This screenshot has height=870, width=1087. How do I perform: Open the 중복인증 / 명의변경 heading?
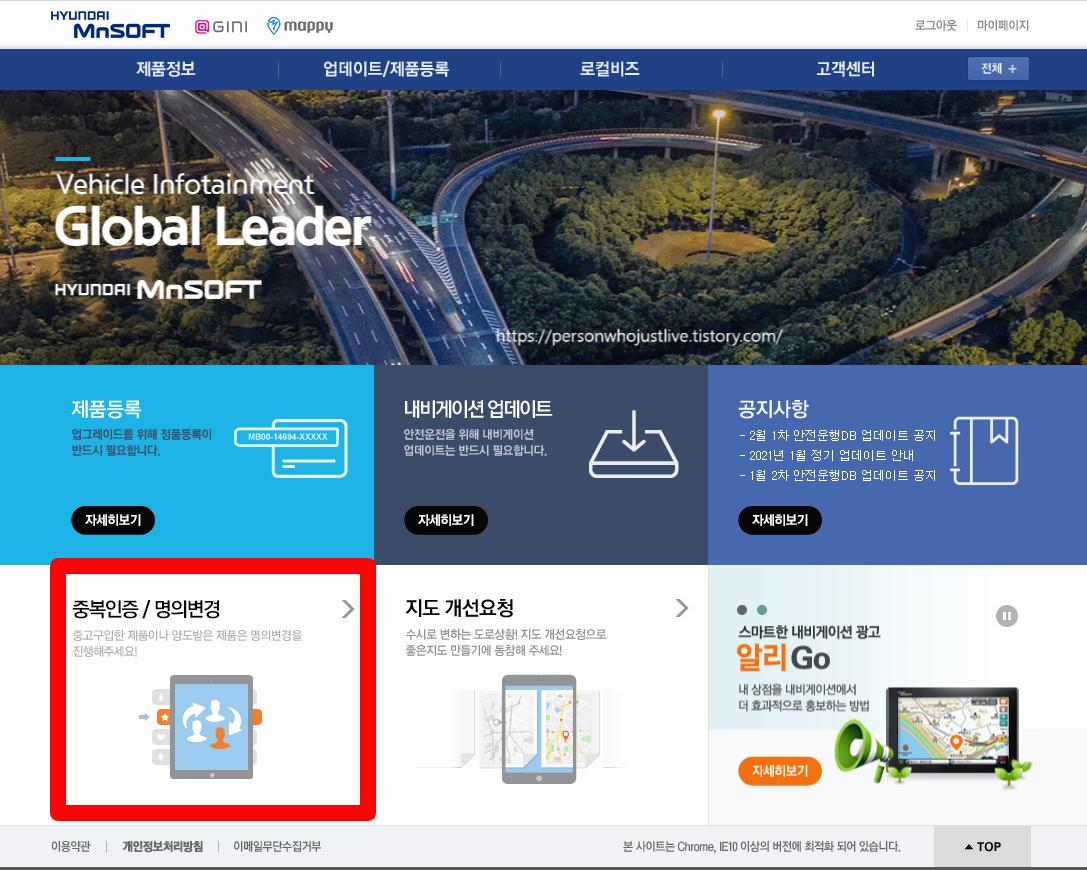pyautogui.click(x=146, y=609)
